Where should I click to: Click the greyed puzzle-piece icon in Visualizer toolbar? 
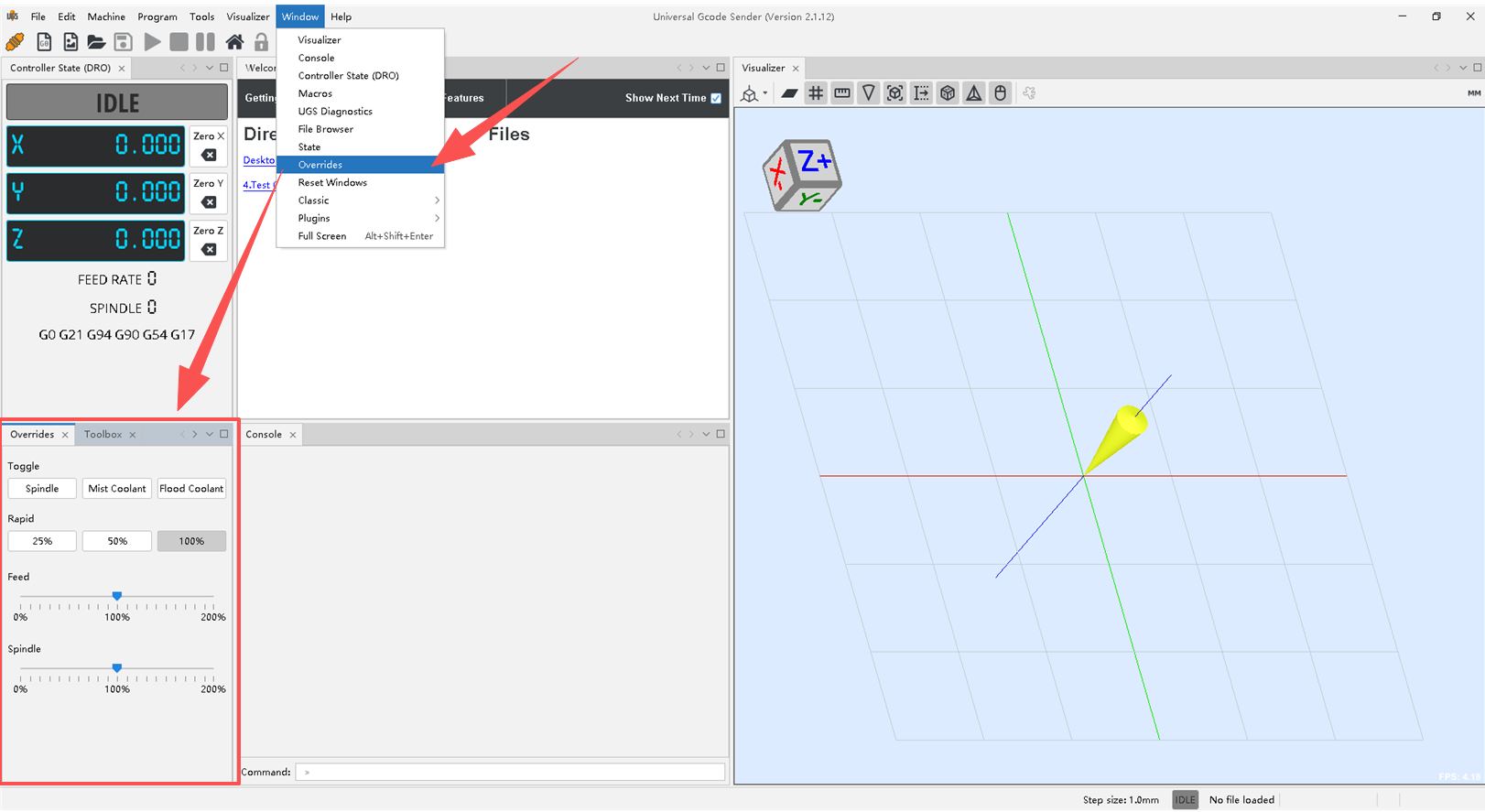tap(1029, 93)
